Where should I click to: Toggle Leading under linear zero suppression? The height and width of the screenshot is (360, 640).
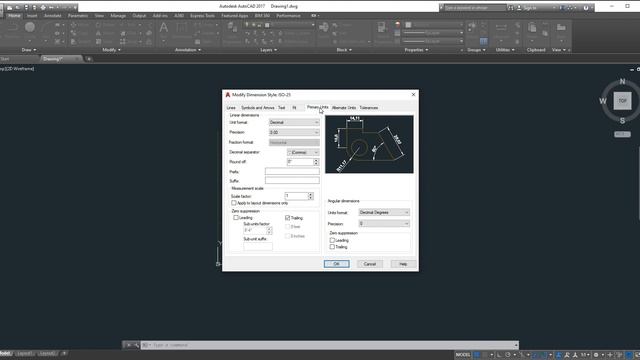[236, 218]
